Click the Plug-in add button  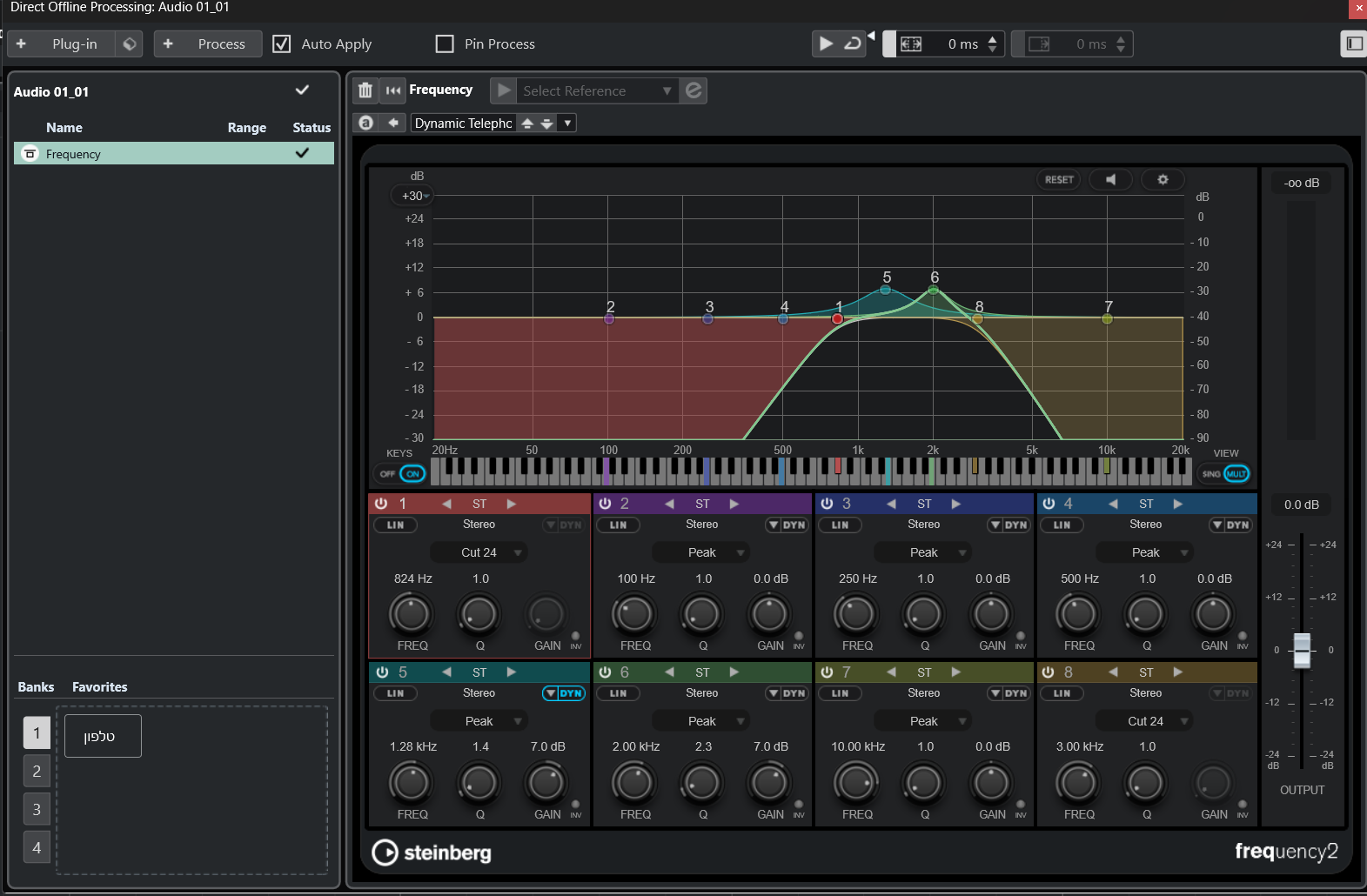click(x=61, y=43)
